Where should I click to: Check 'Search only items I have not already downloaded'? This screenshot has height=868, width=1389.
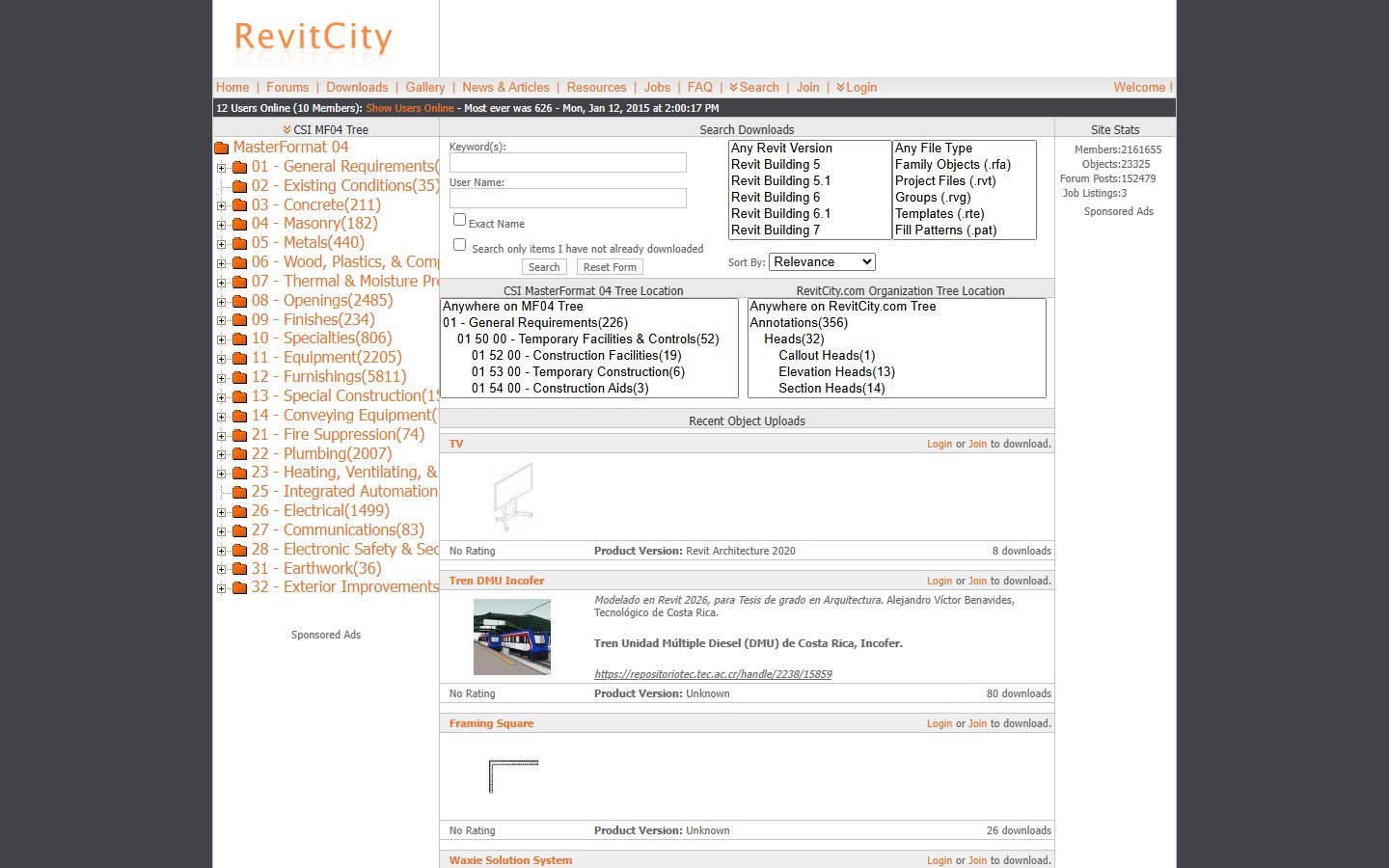[x=459, y=245]
